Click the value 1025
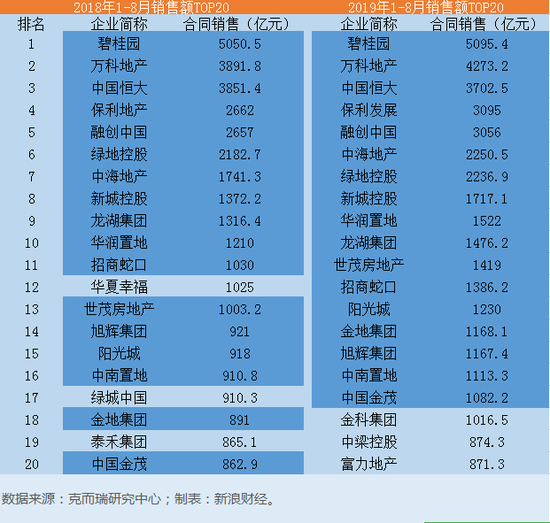Viewport: 550px width, 523px height. 240,288
